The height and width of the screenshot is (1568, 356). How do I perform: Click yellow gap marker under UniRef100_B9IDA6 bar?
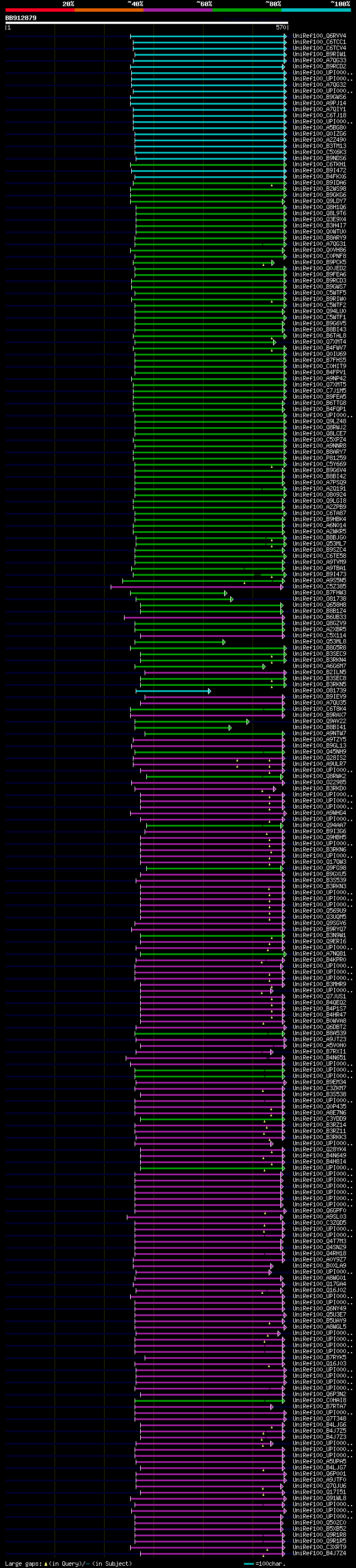(x=272, y=185)
